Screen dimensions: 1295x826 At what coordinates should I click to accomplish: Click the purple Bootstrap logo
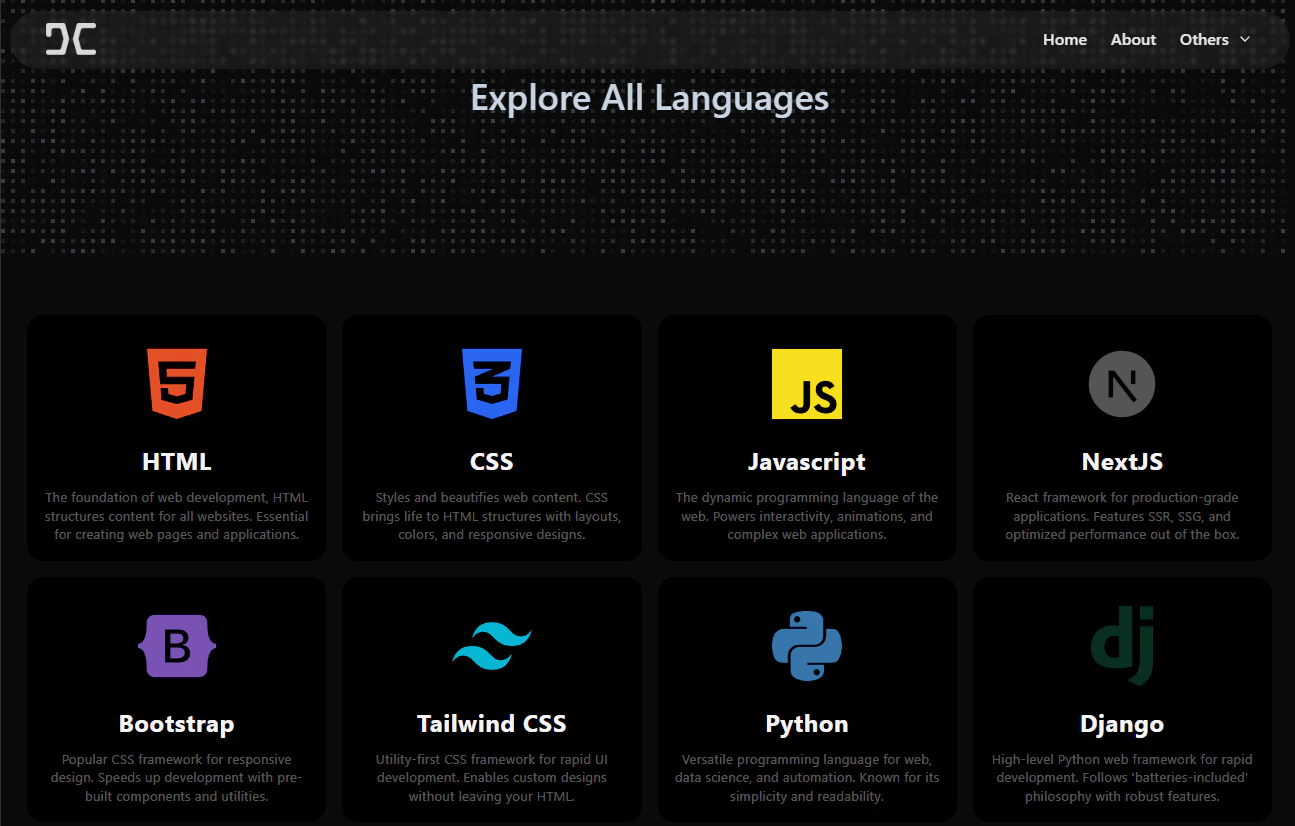[177, 646]
